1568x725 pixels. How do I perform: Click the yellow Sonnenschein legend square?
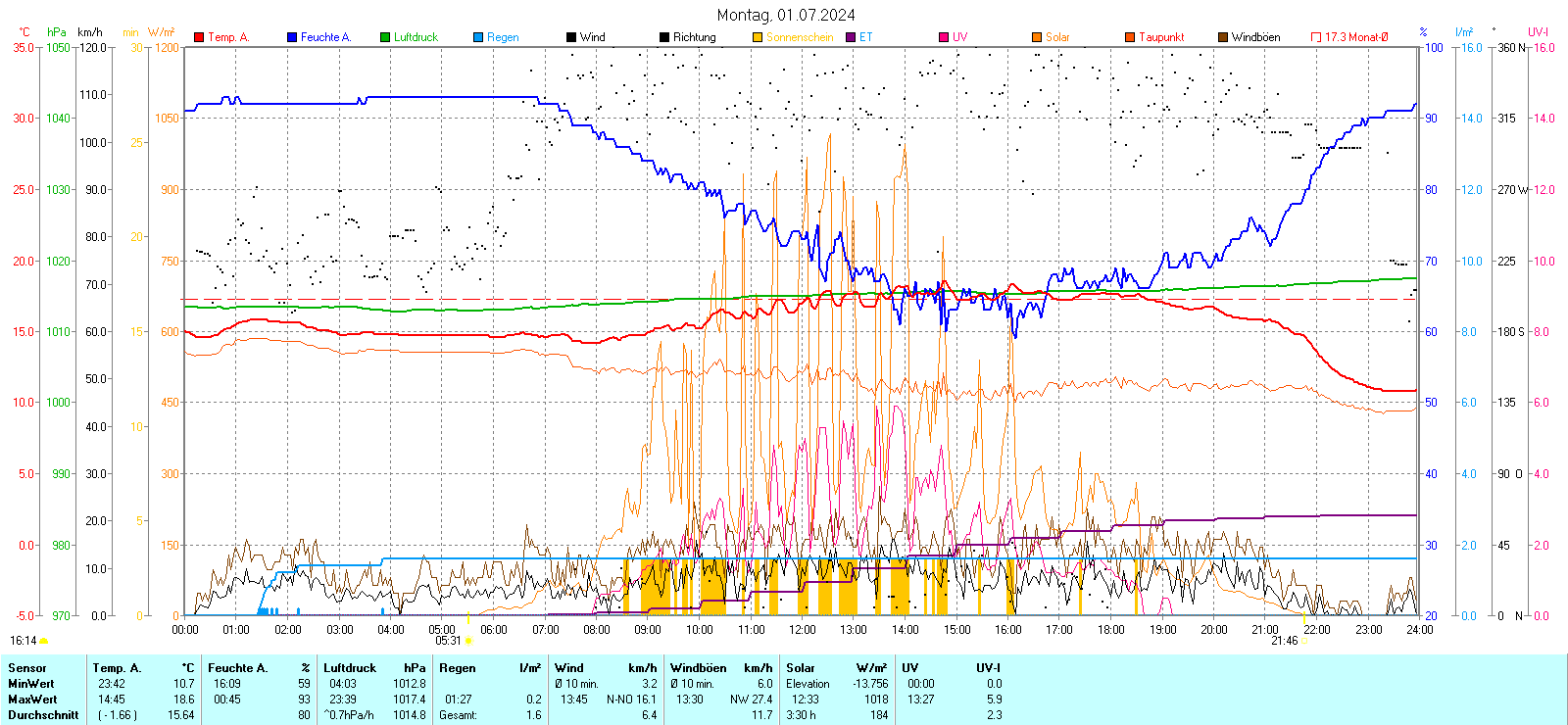(x=758, y=37)
